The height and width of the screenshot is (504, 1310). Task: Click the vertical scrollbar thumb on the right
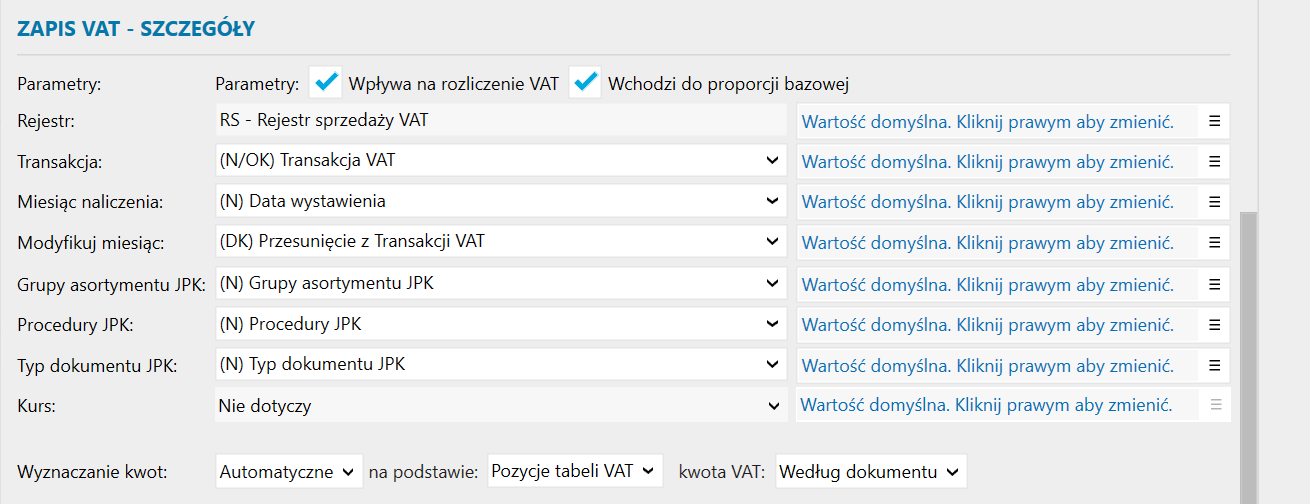tap(1248, 350)
